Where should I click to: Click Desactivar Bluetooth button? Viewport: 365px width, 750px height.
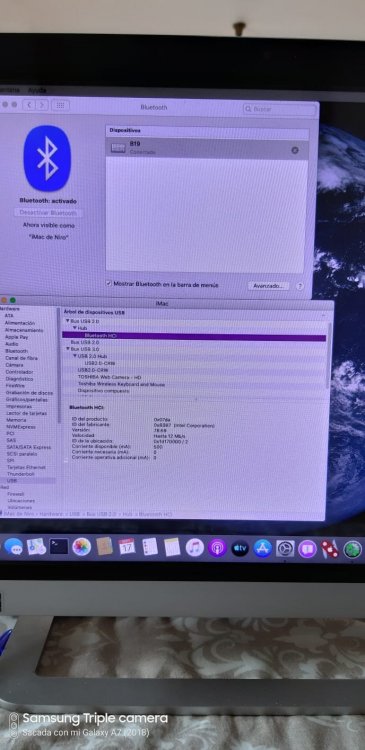click(48, 213)
